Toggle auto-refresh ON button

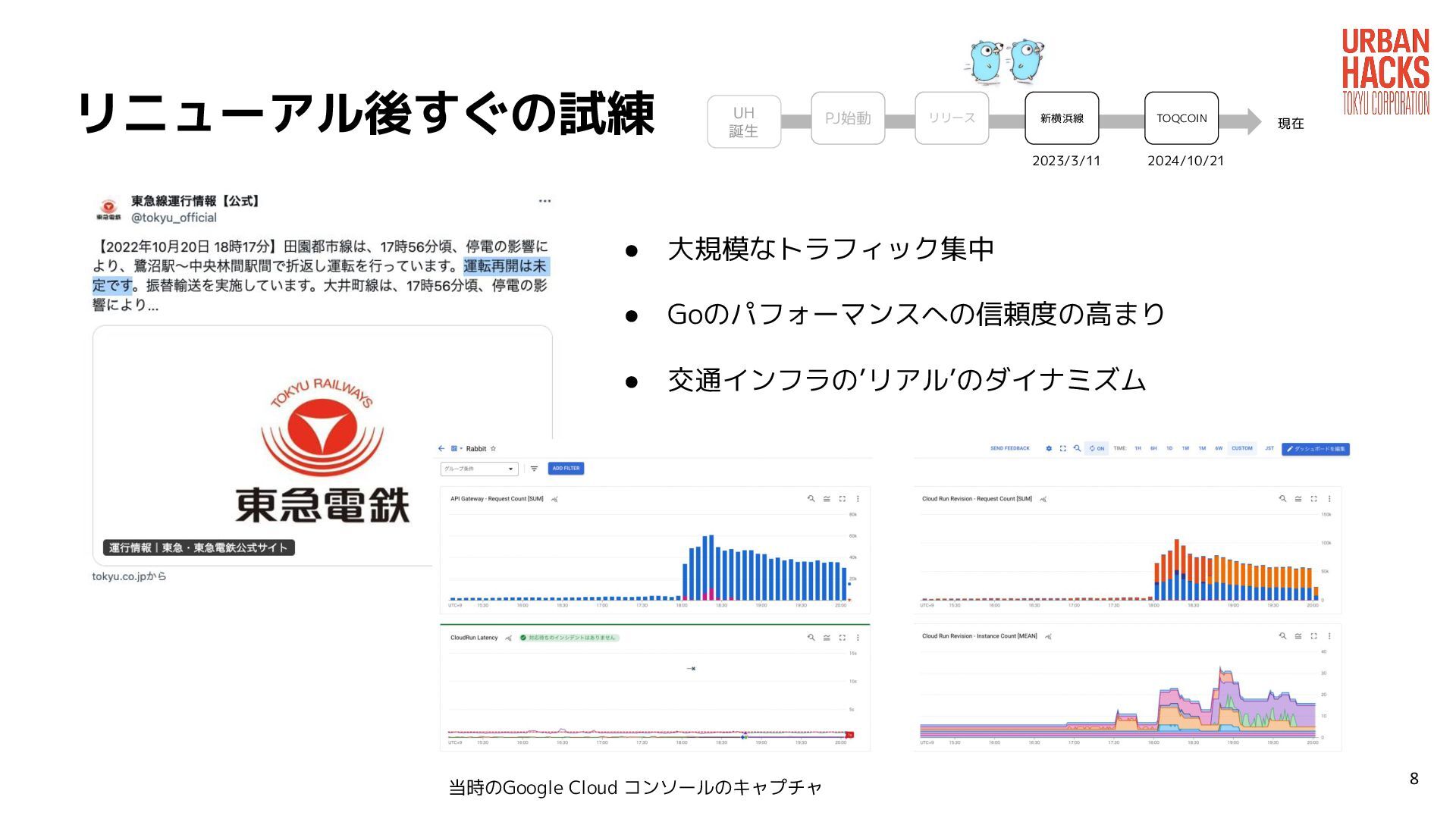click(x=1097, y=449)
